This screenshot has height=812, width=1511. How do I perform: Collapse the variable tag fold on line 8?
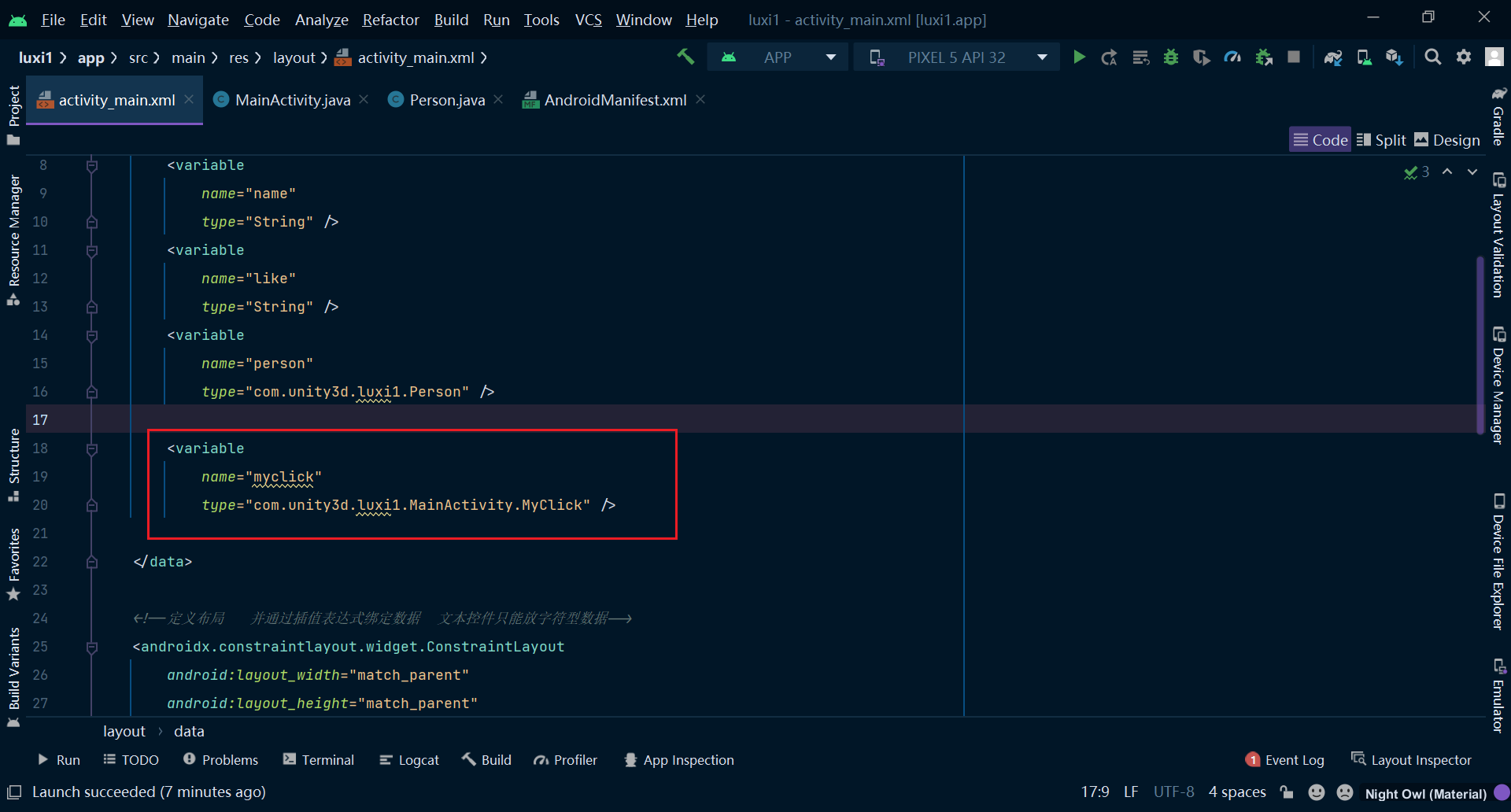(92, 165)
